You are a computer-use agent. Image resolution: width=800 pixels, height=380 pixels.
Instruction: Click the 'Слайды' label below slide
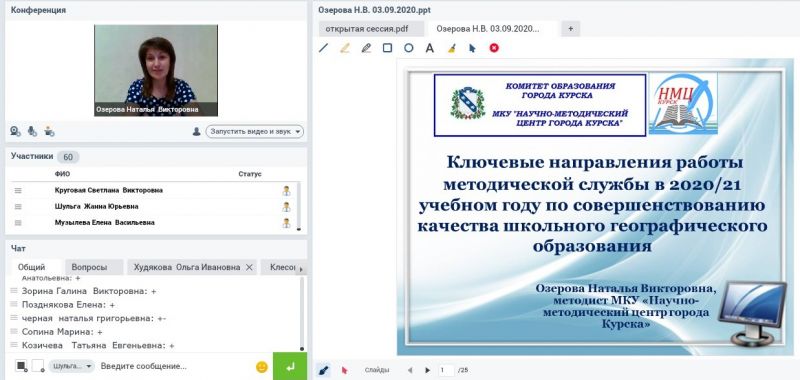[377, 370]
